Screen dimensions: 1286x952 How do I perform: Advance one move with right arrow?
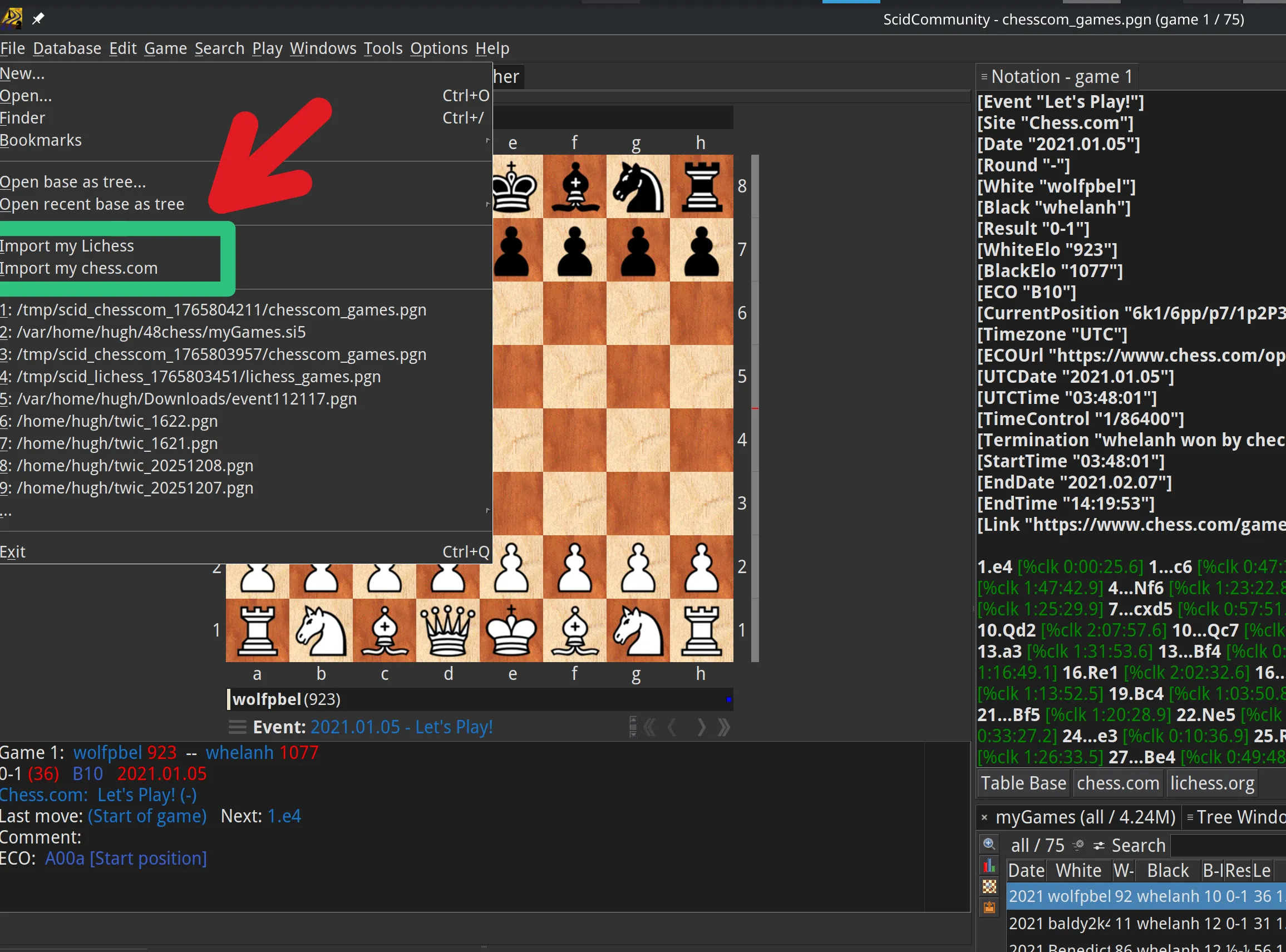[x=701, y=727]
